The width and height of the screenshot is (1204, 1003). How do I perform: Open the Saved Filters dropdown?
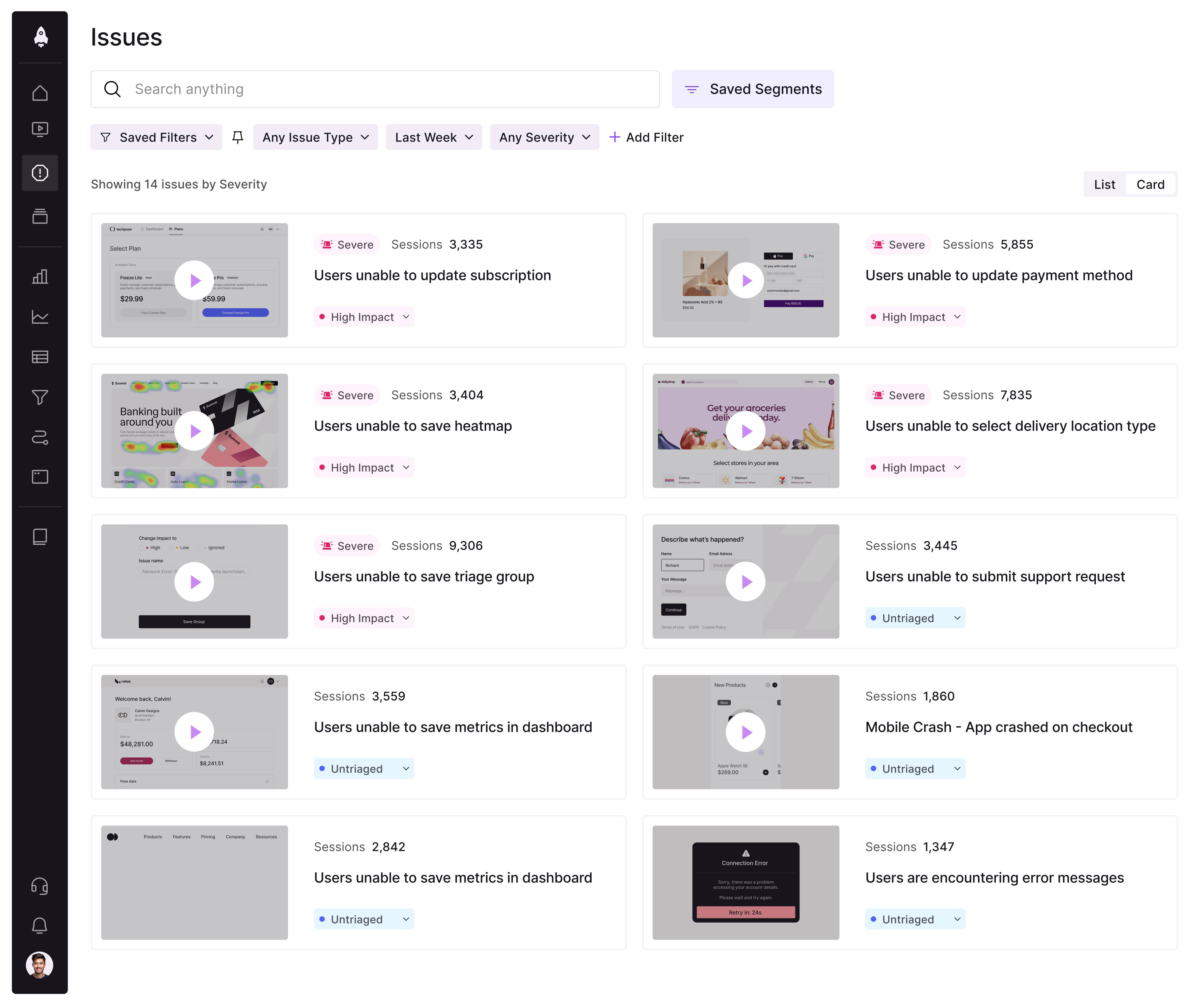[157, 137]
